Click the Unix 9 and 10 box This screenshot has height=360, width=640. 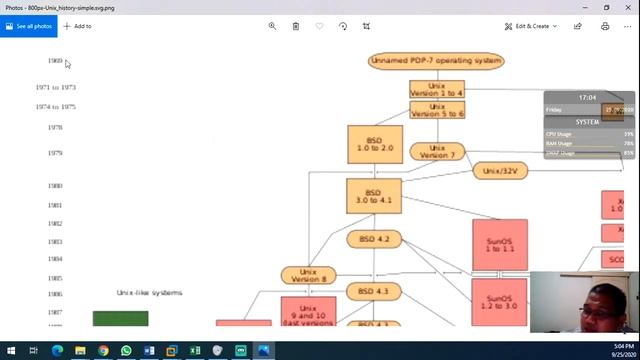click(309, 311)
